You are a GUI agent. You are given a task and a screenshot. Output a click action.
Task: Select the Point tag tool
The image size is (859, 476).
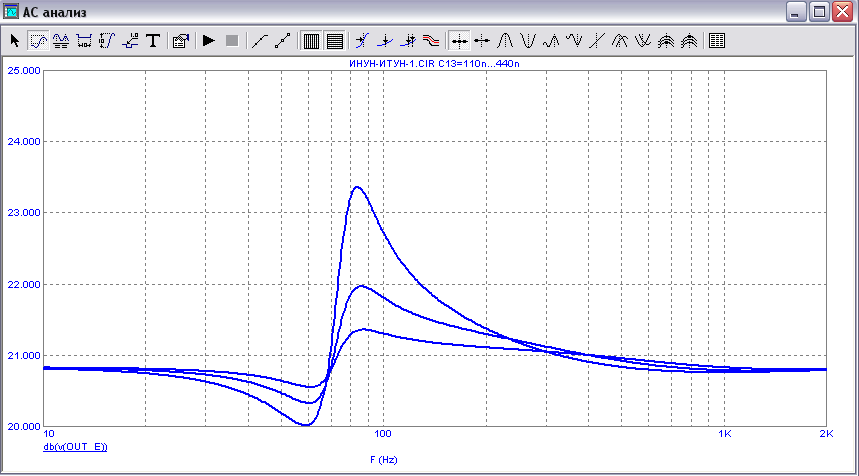130,41
